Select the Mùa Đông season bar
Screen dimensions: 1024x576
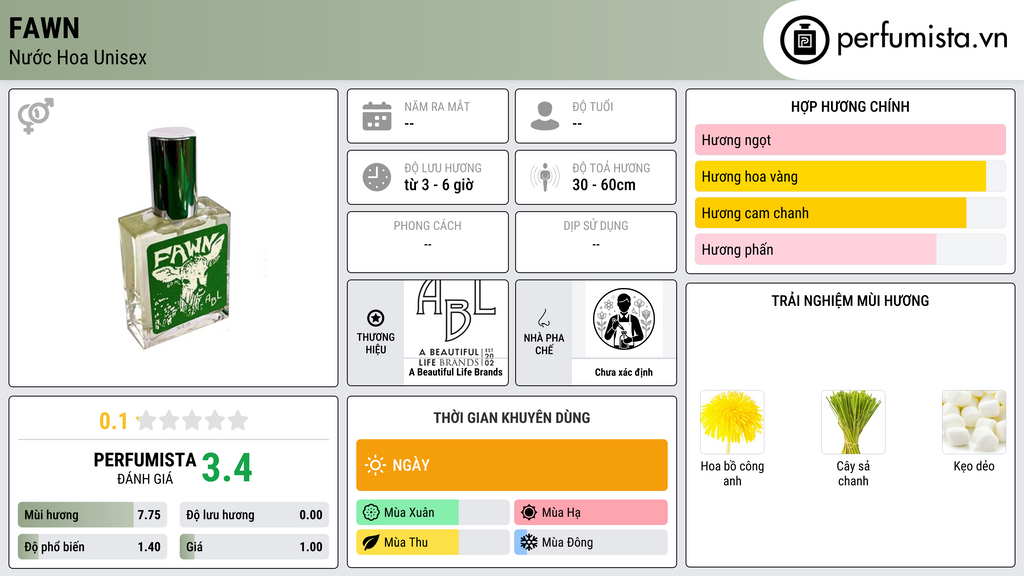(591, 542)
